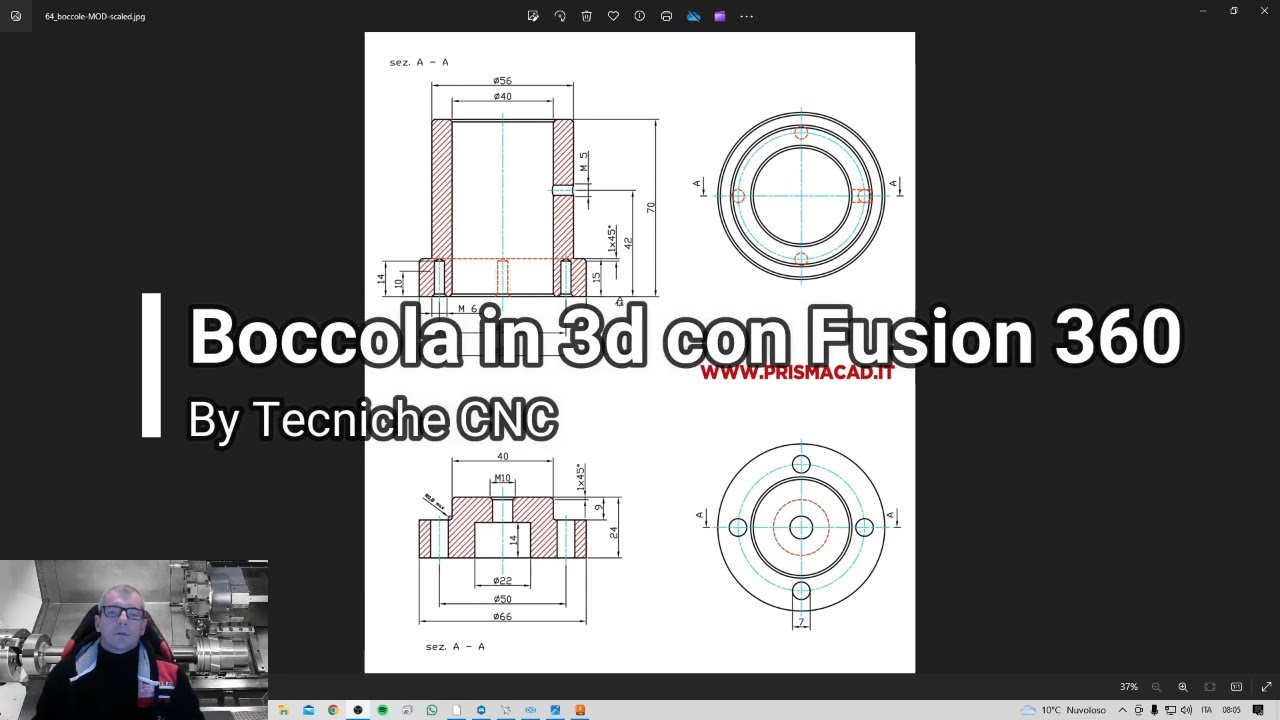1280x720 pixels.
Task: Show image at actual size with 1:1 icon
Action: tap(1237, 687)
